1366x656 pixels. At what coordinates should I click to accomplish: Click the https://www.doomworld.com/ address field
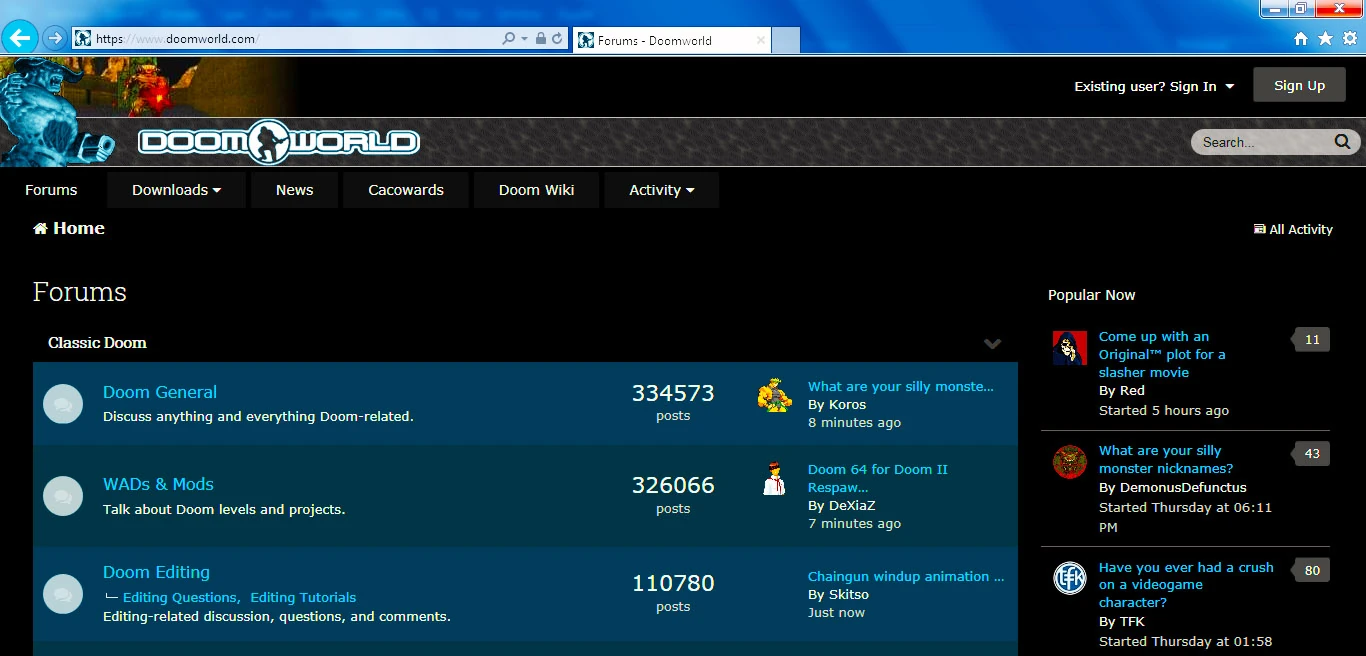296,38
